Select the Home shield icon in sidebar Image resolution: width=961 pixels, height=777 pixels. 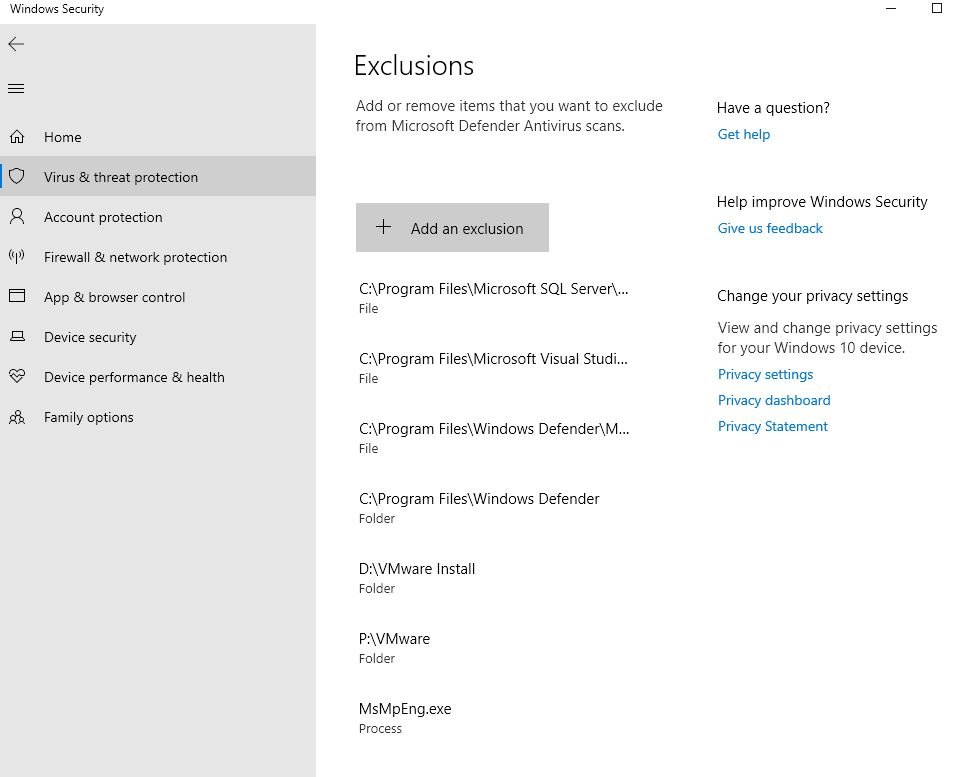[15, 137]
